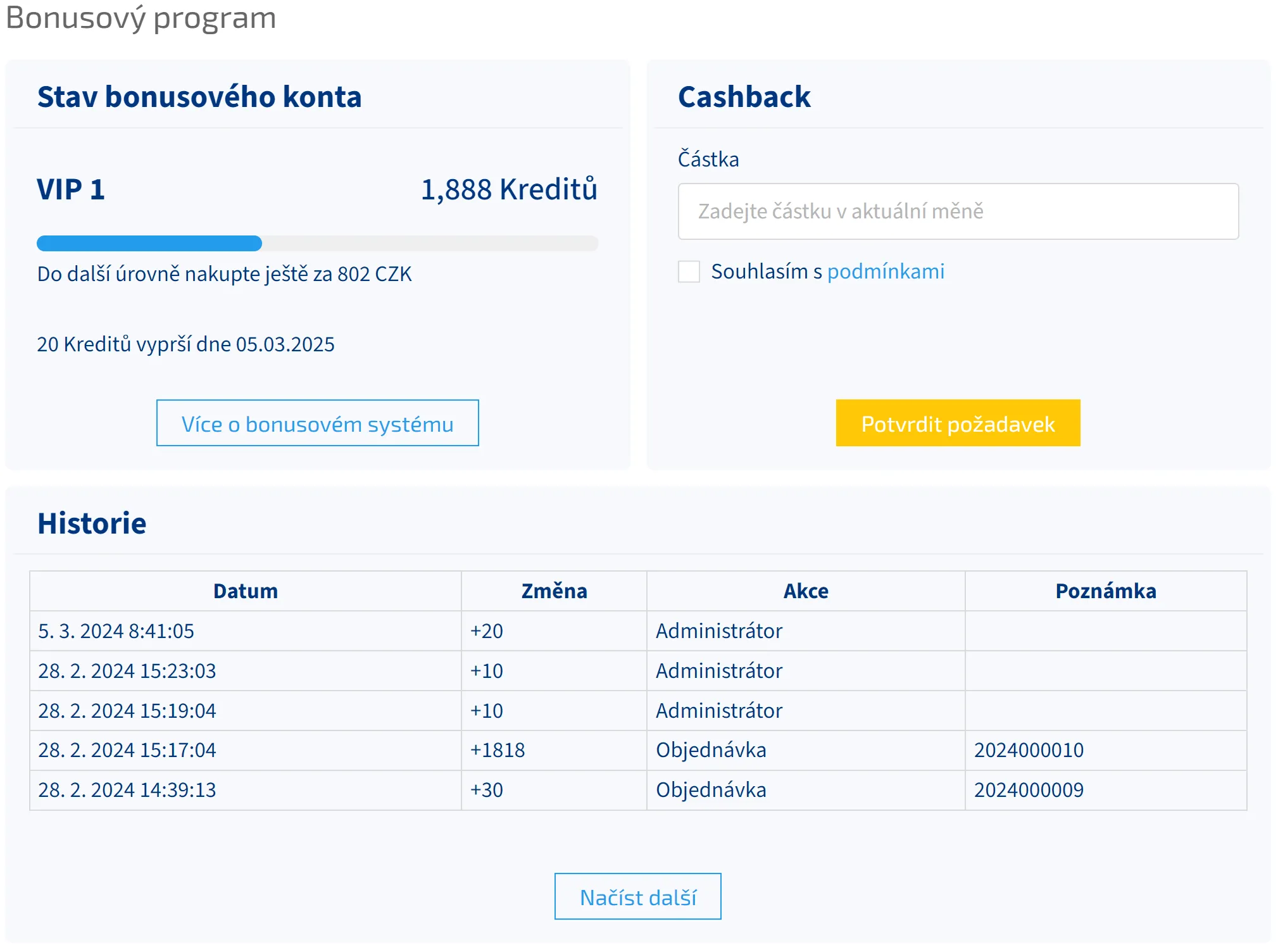Click the Akce column header
The height and width of the screenshot is (952, 1278).
coord(805,591)
